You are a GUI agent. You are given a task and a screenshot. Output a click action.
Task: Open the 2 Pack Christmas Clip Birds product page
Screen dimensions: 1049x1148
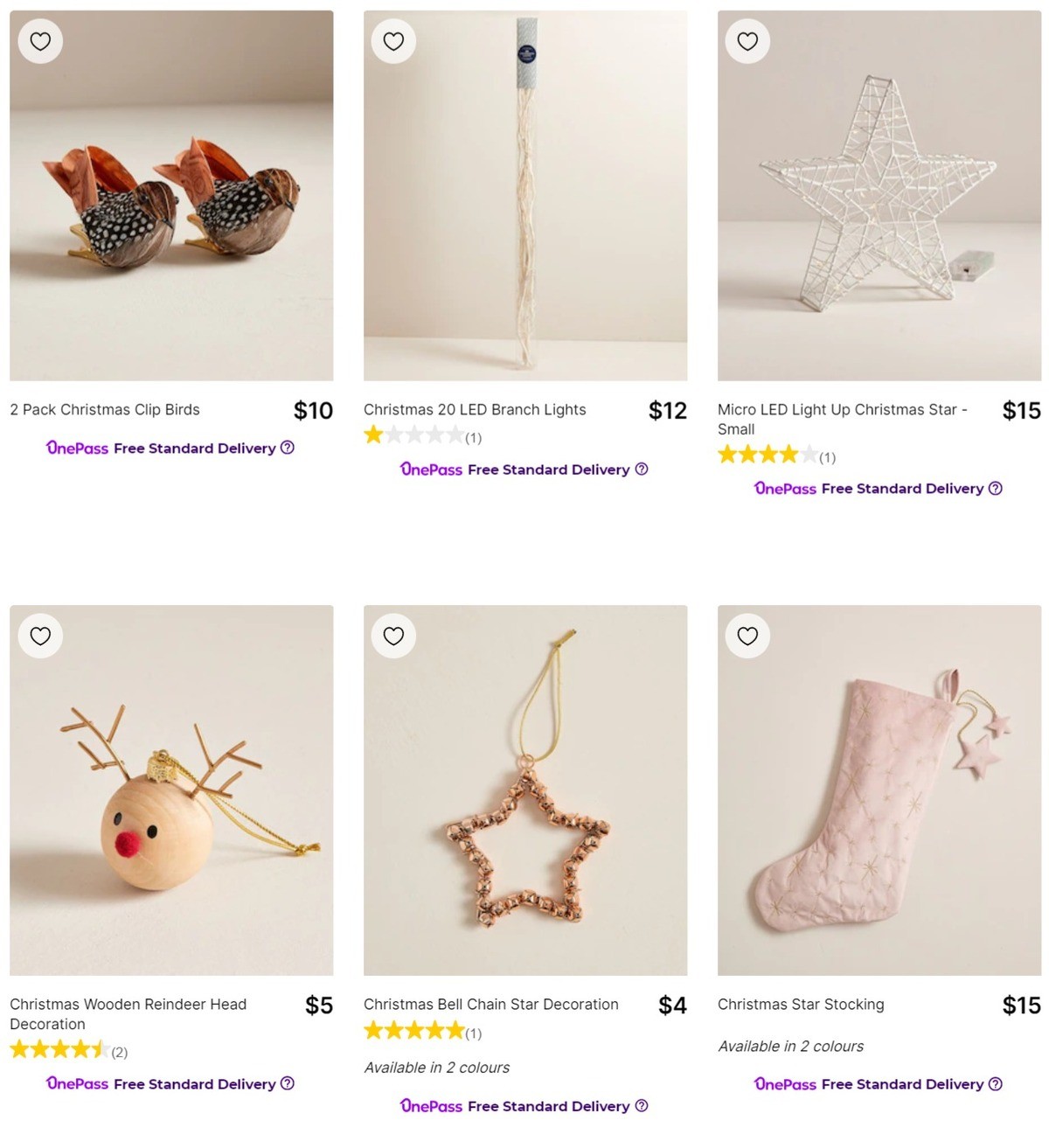[x=104, y=409]
